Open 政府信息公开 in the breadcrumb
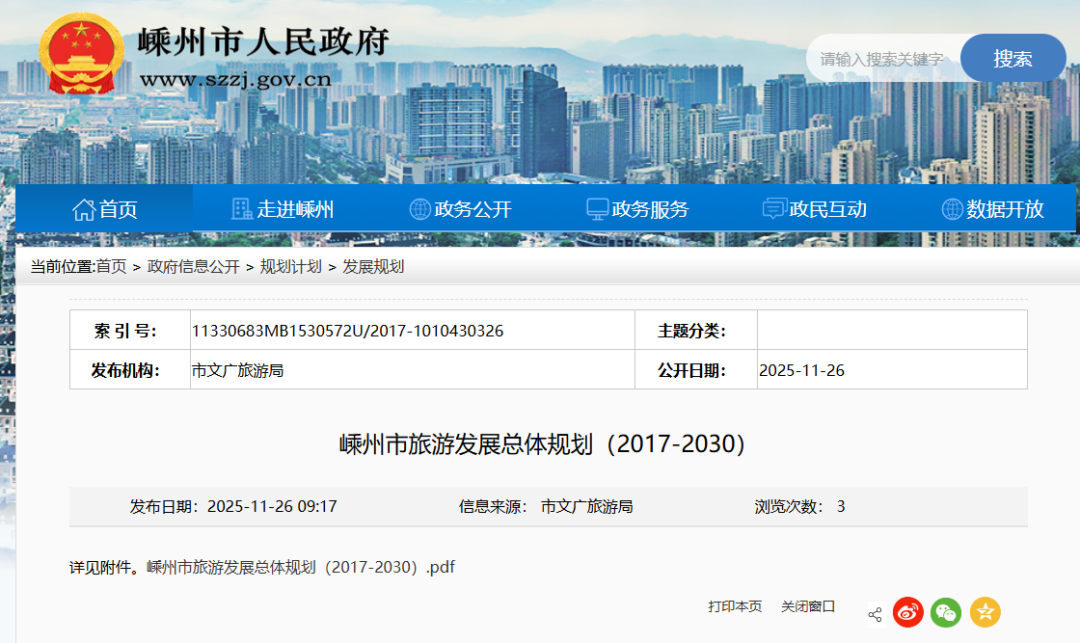1080x643 pixels. tap(194, 266)
